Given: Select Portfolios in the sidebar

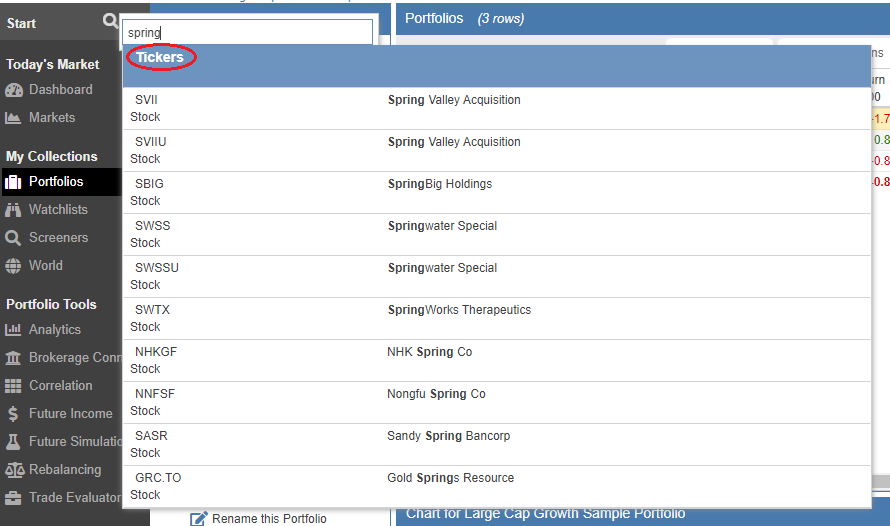Looking at the screenshot, I should pyautogui.click(x=56, y=182).
